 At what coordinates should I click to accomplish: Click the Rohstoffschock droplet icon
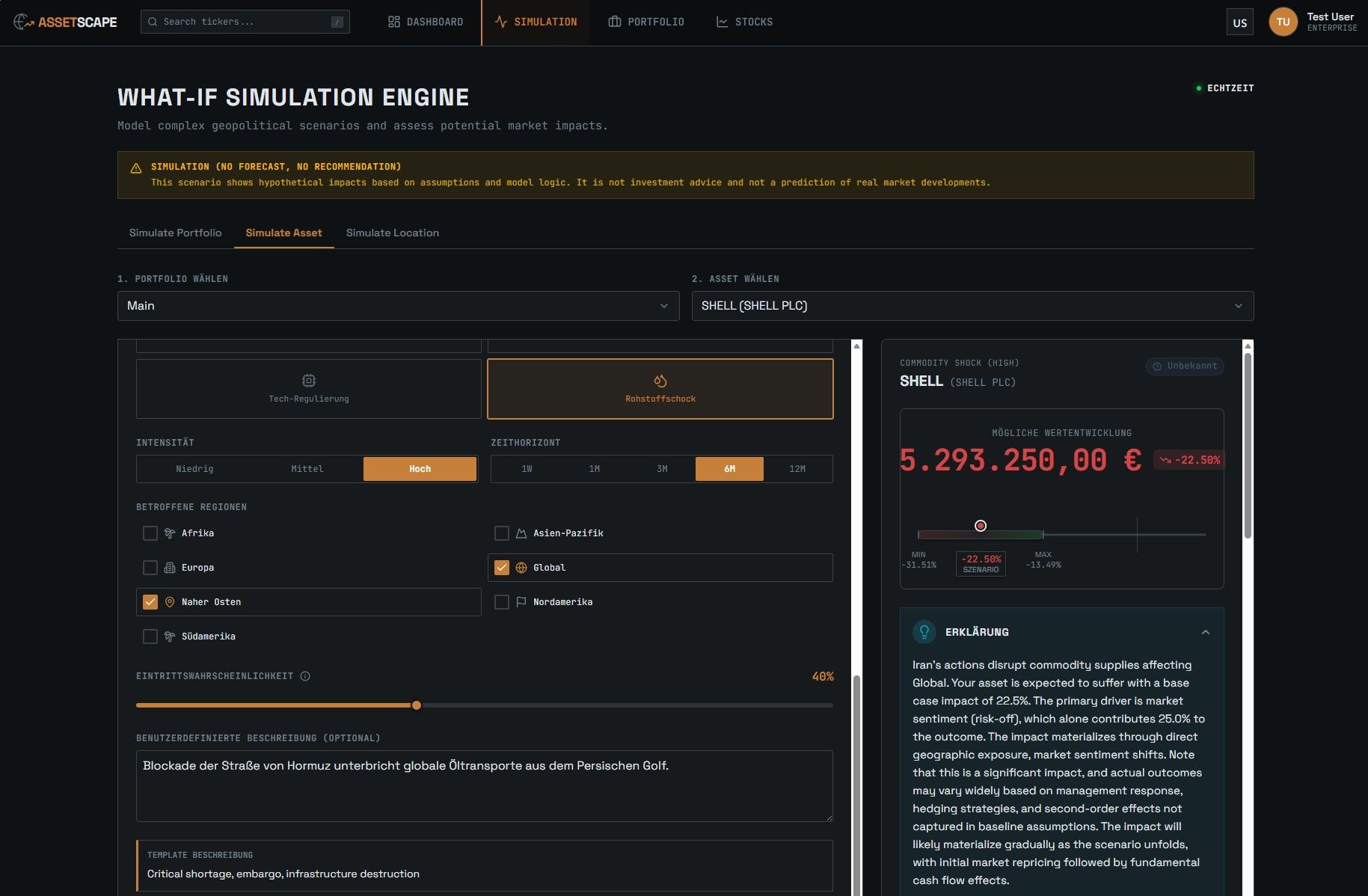pos(660,381)
